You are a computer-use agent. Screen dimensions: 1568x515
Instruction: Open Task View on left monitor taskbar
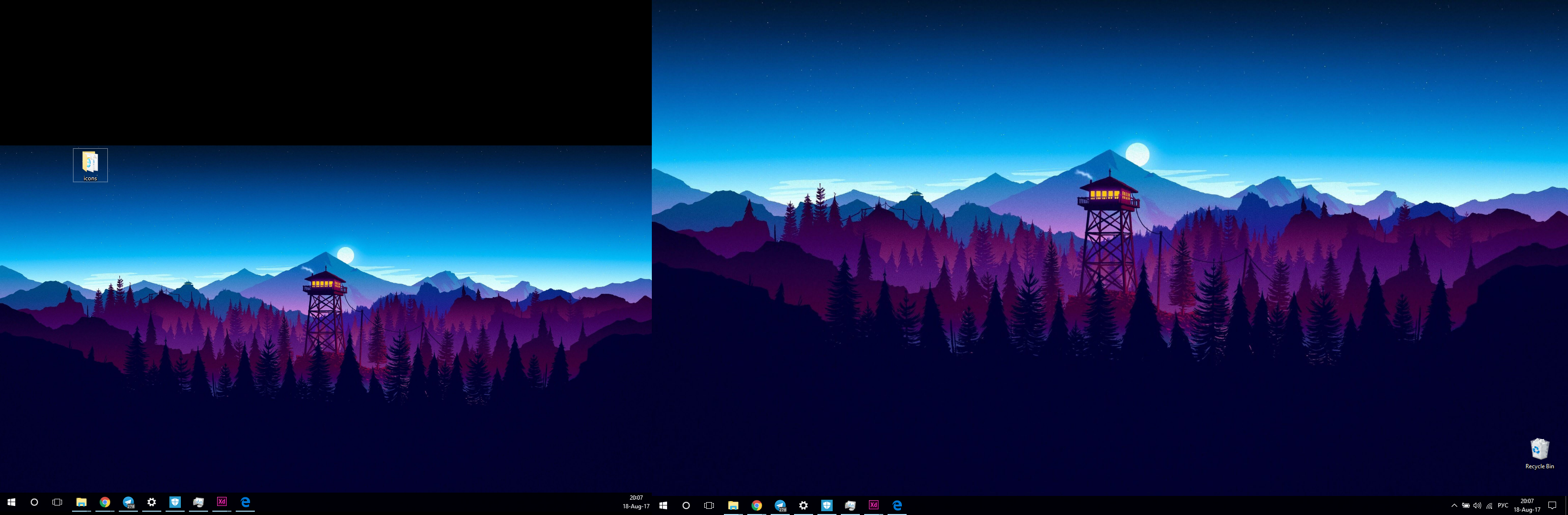pos(57,502)
